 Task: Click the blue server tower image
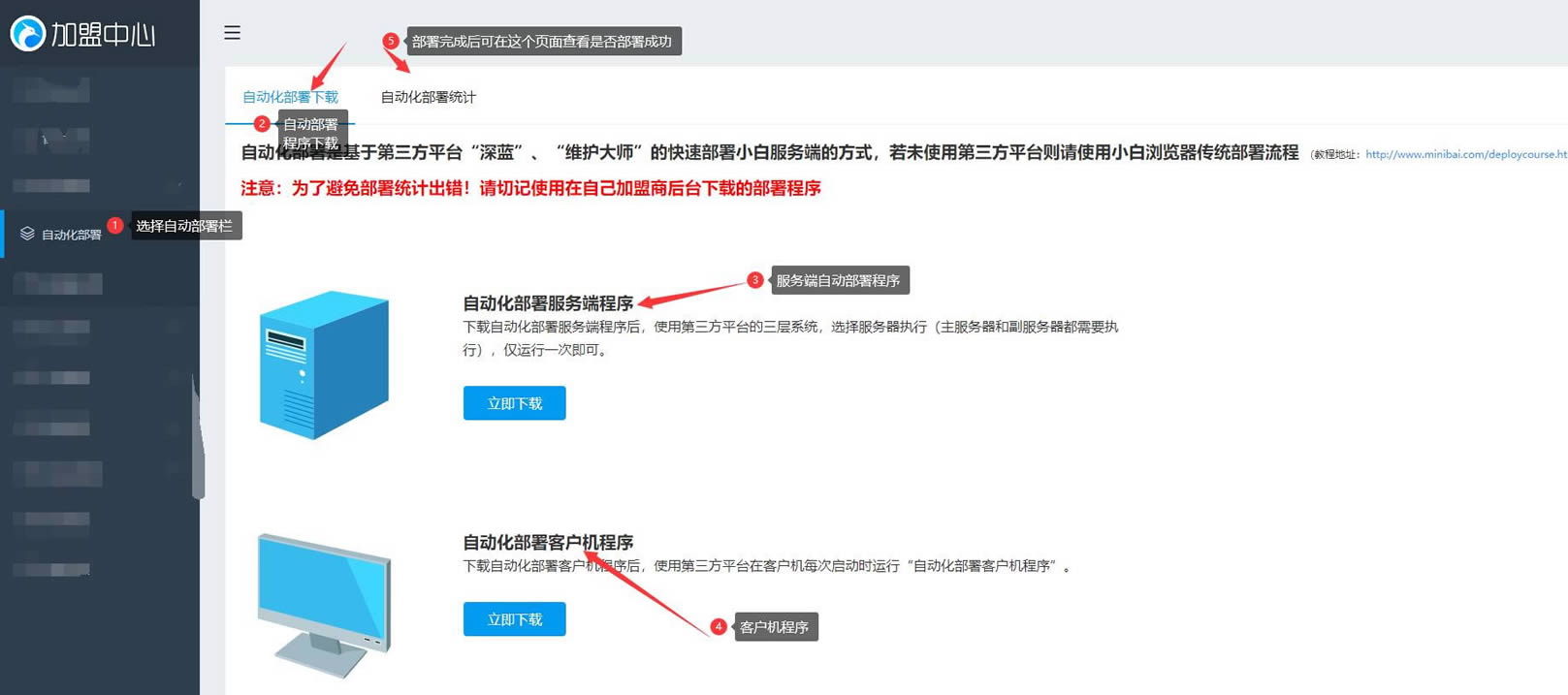click(x=324, y=364)
